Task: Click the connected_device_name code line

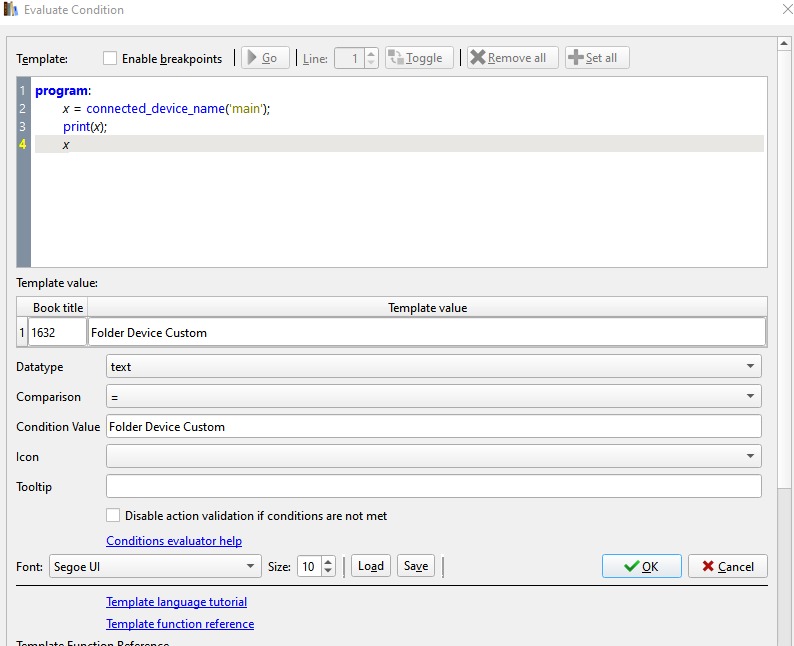Action: (x=167, y=108)
